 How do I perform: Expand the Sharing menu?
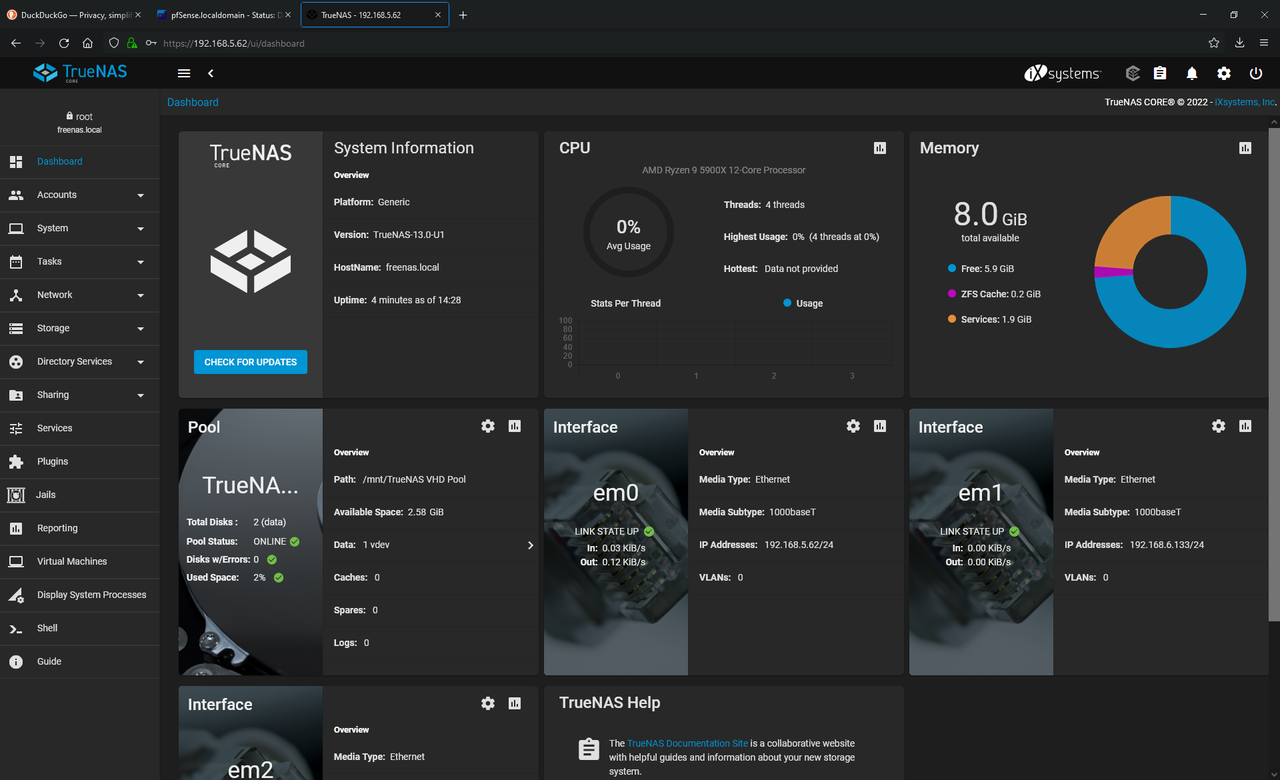[x=80, y=395]
